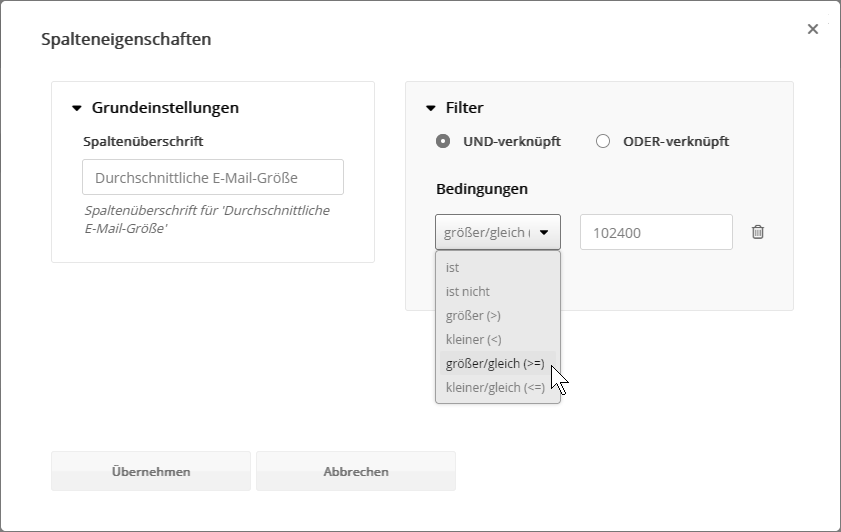Close the Spalteneigenschaften dialog
Image resolution: width=841 pixels, height=532 pixels.
(813, 29)
